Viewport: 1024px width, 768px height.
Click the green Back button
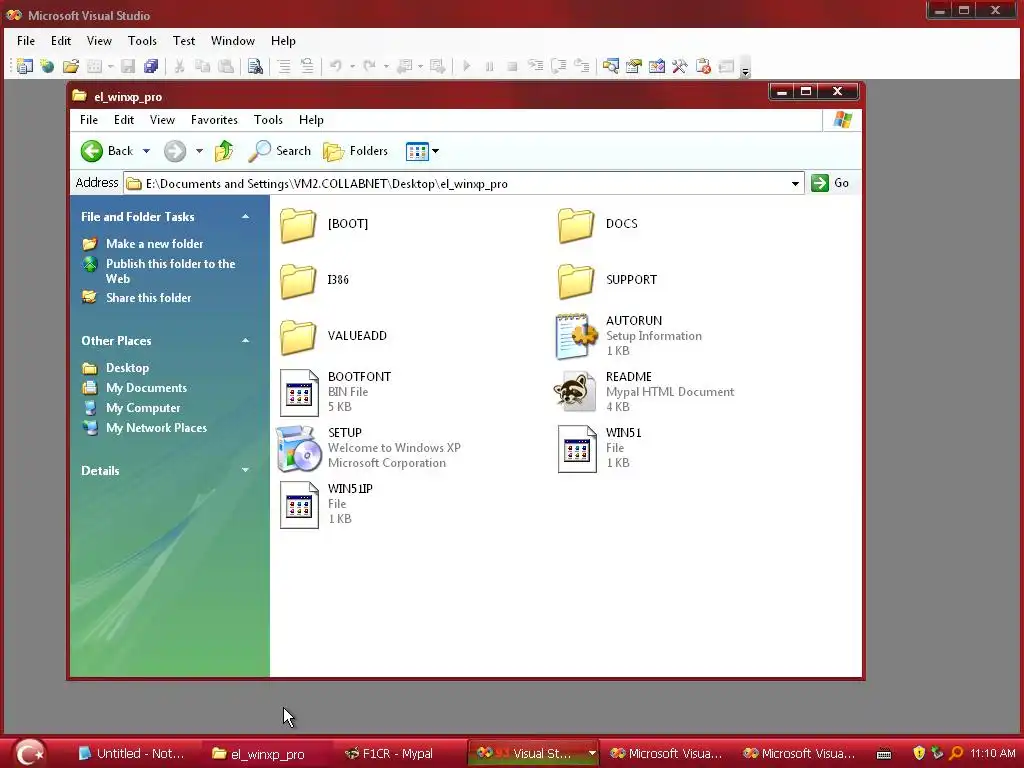click(107, 151)
